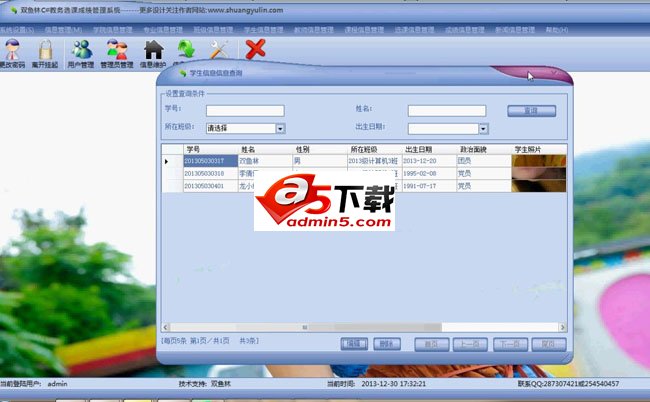Click the green arrow toolbar icon
650x402 pixels.
pos(186,49)
